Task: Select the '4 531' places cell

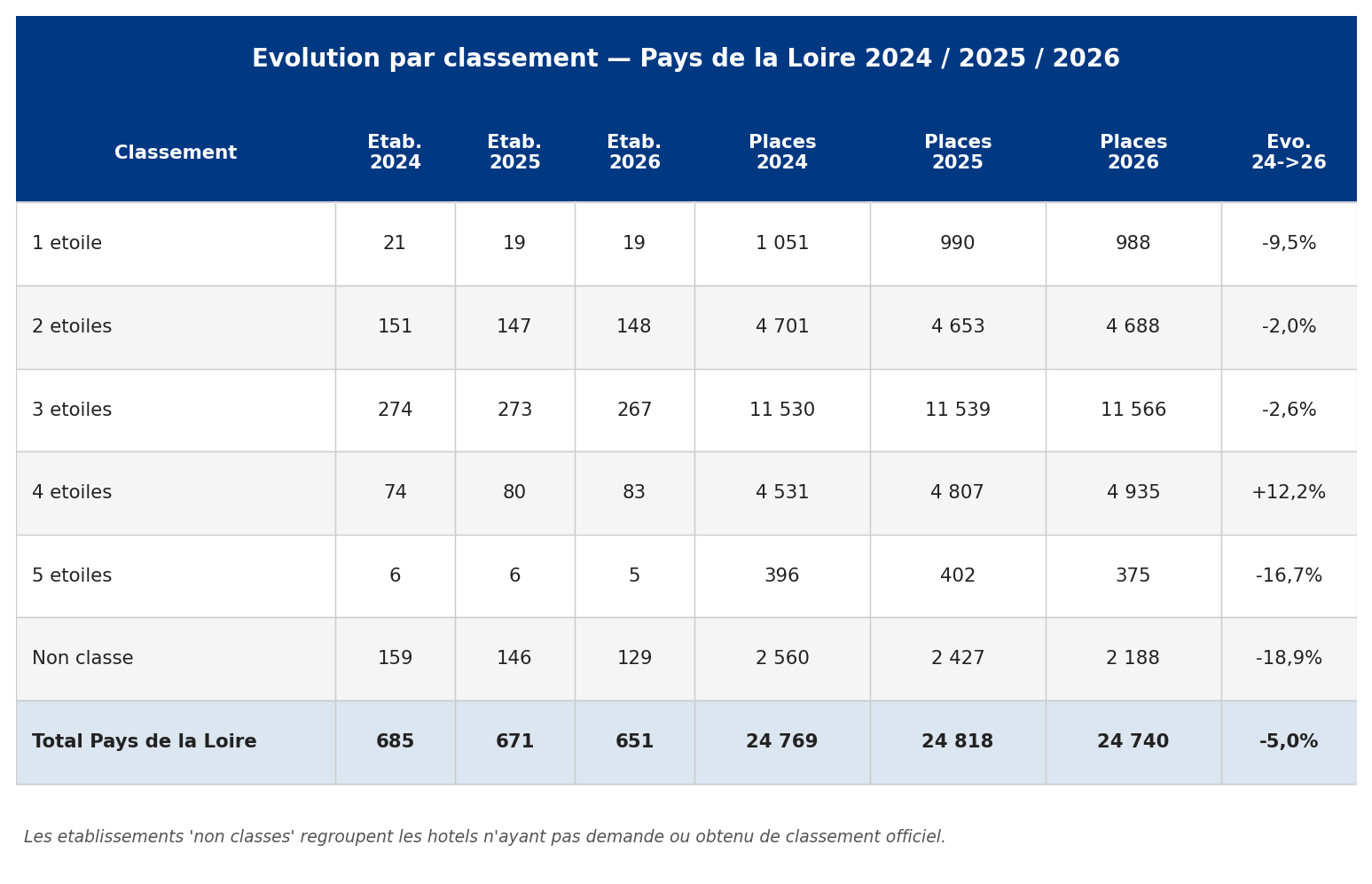Action: point(782,493)
